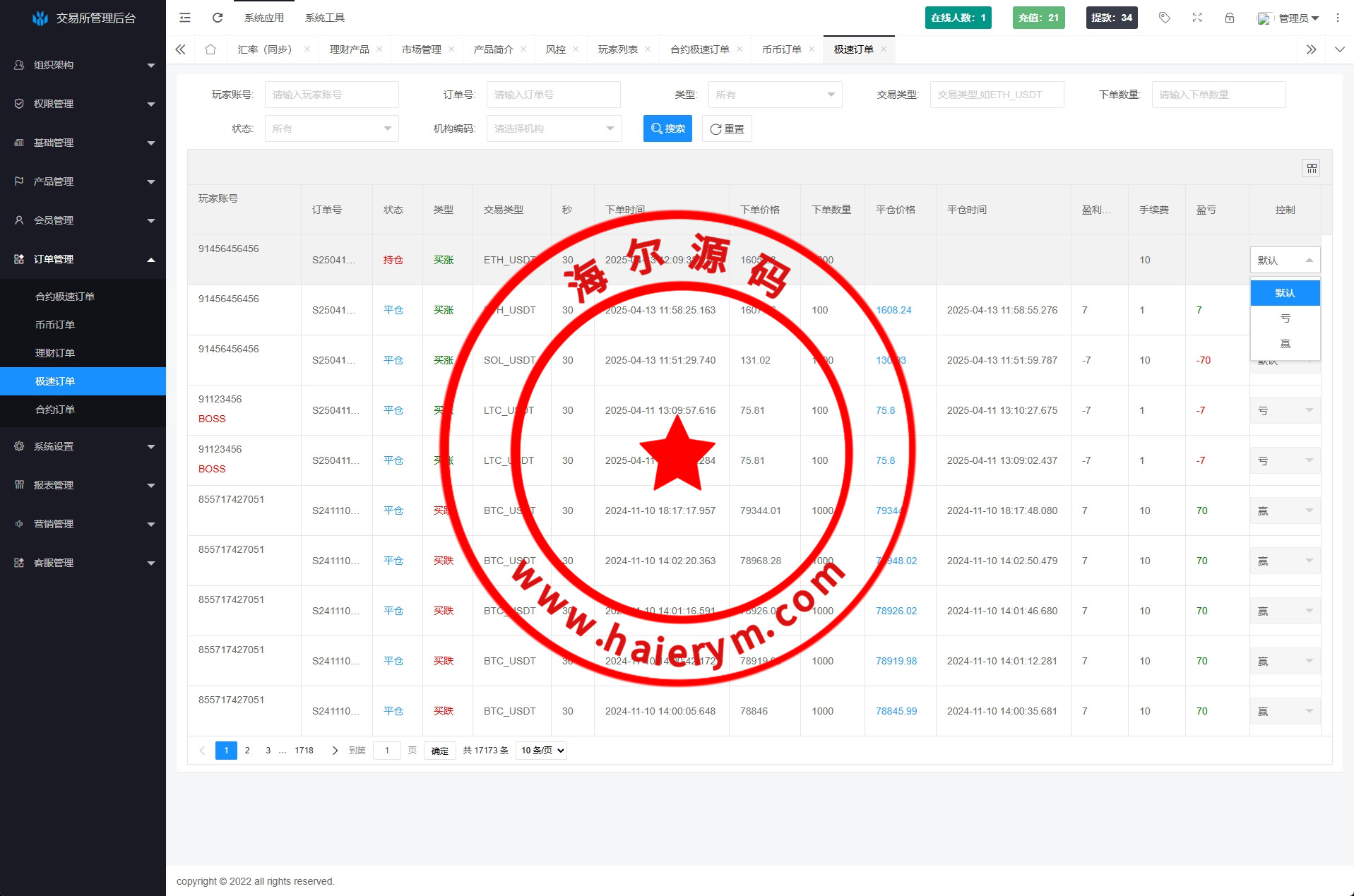This screenshot has width=1354, height=896.
Task: Open the 类型 filter dropdown
Action: [x=775, y=95]
